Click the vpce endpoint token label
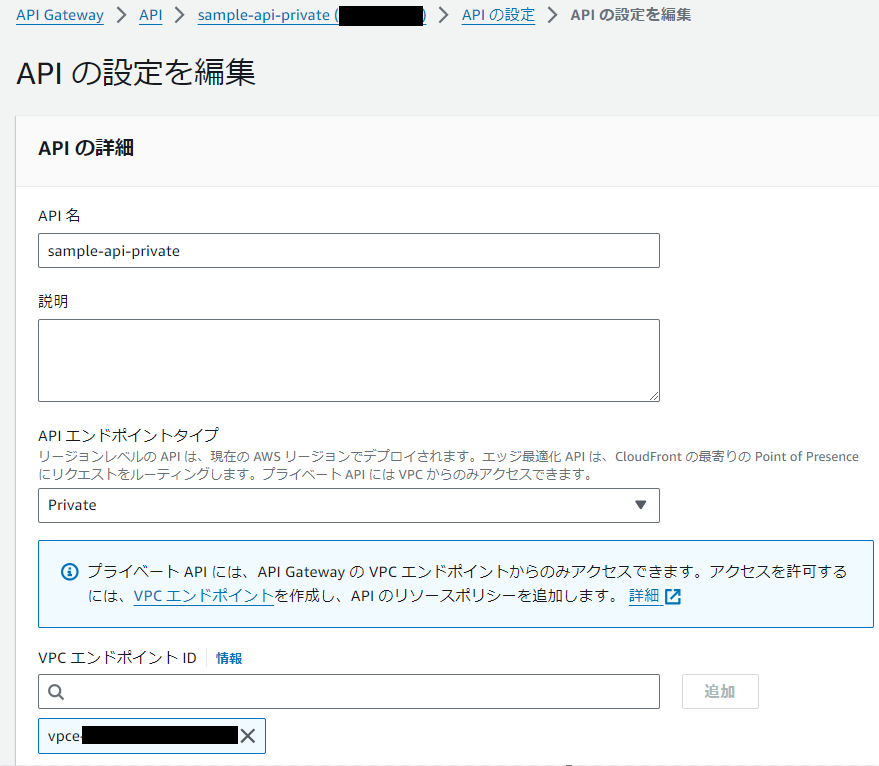 point(143,736)
